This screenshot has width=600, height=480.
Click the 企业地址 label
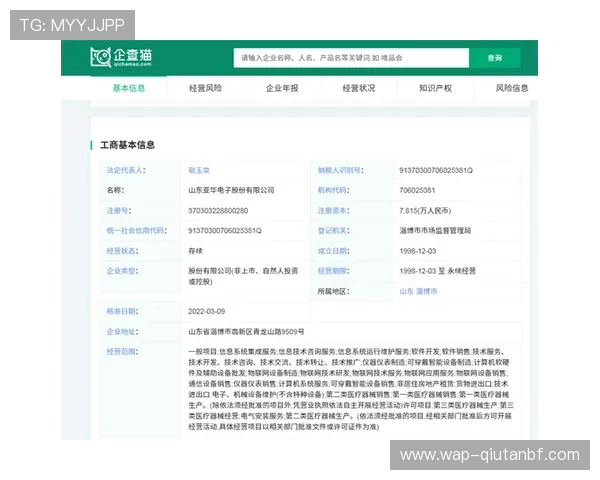pos(122,331)
